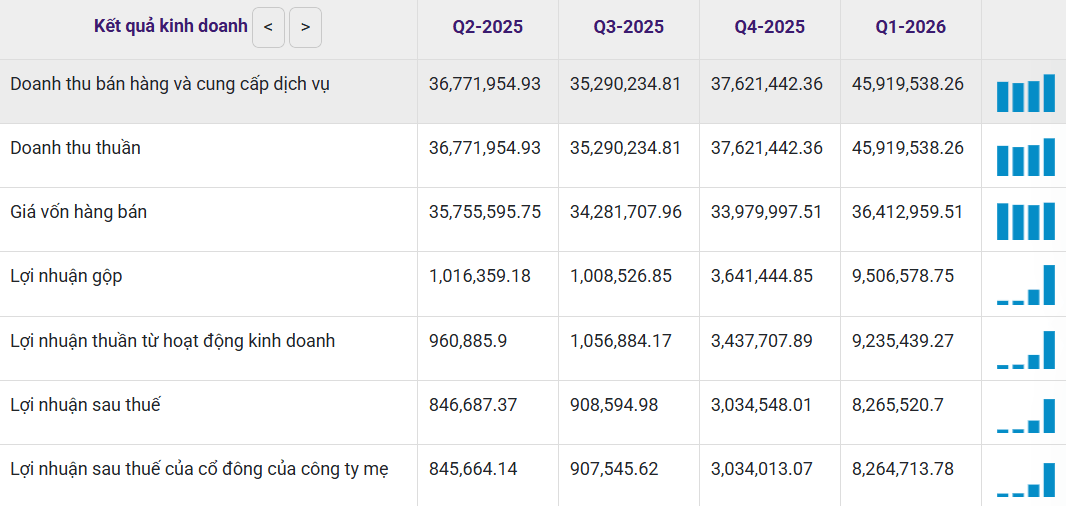Viewport: 1066px width, 506px height.
Task: Open bar chart for Doanh thu bán hàng row
Action: point(1025,92)
